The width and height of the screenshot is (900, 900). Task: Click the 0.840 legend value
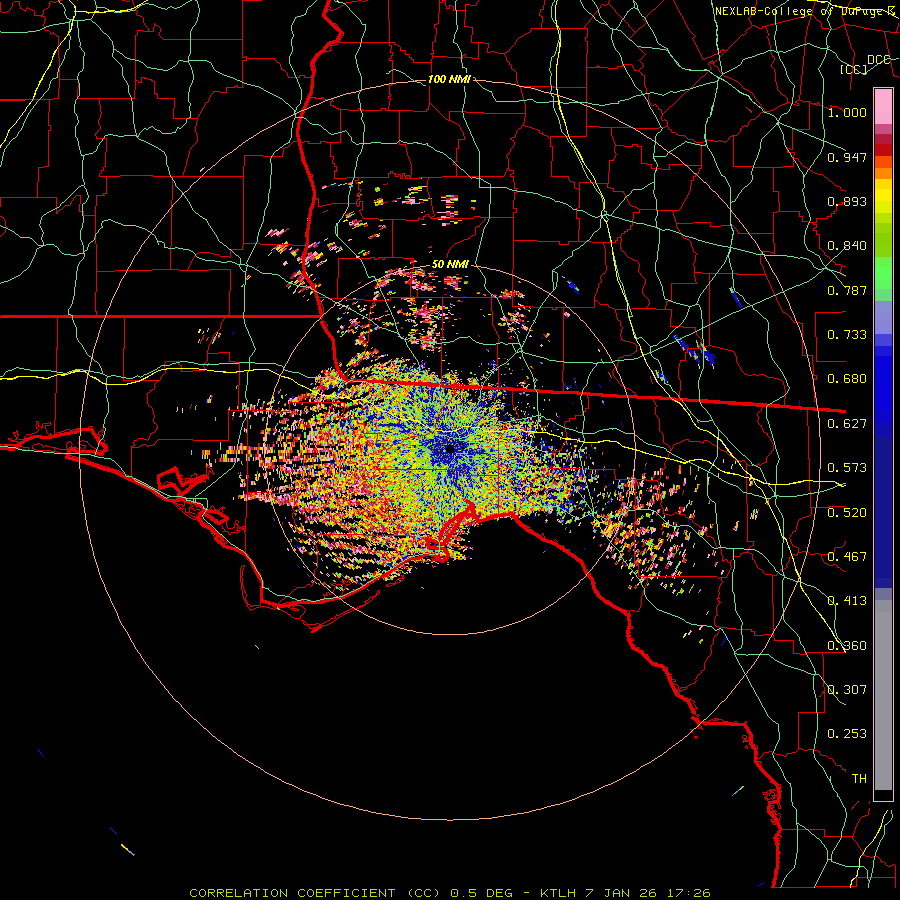click(847, 246)
